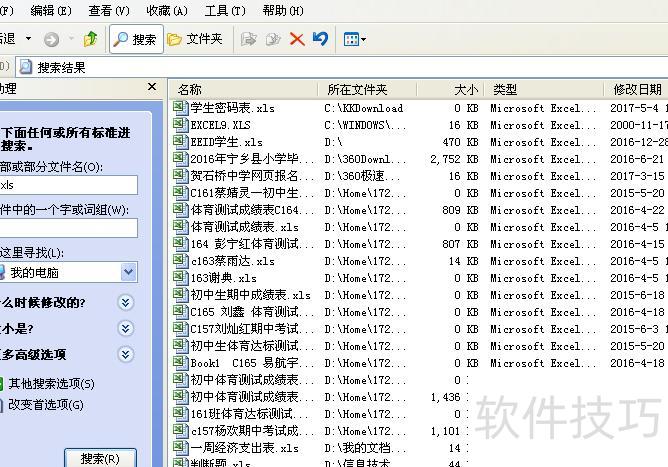
Task: Select the icon of c157杨欢期中考试成 file
Action: (181, 431)
